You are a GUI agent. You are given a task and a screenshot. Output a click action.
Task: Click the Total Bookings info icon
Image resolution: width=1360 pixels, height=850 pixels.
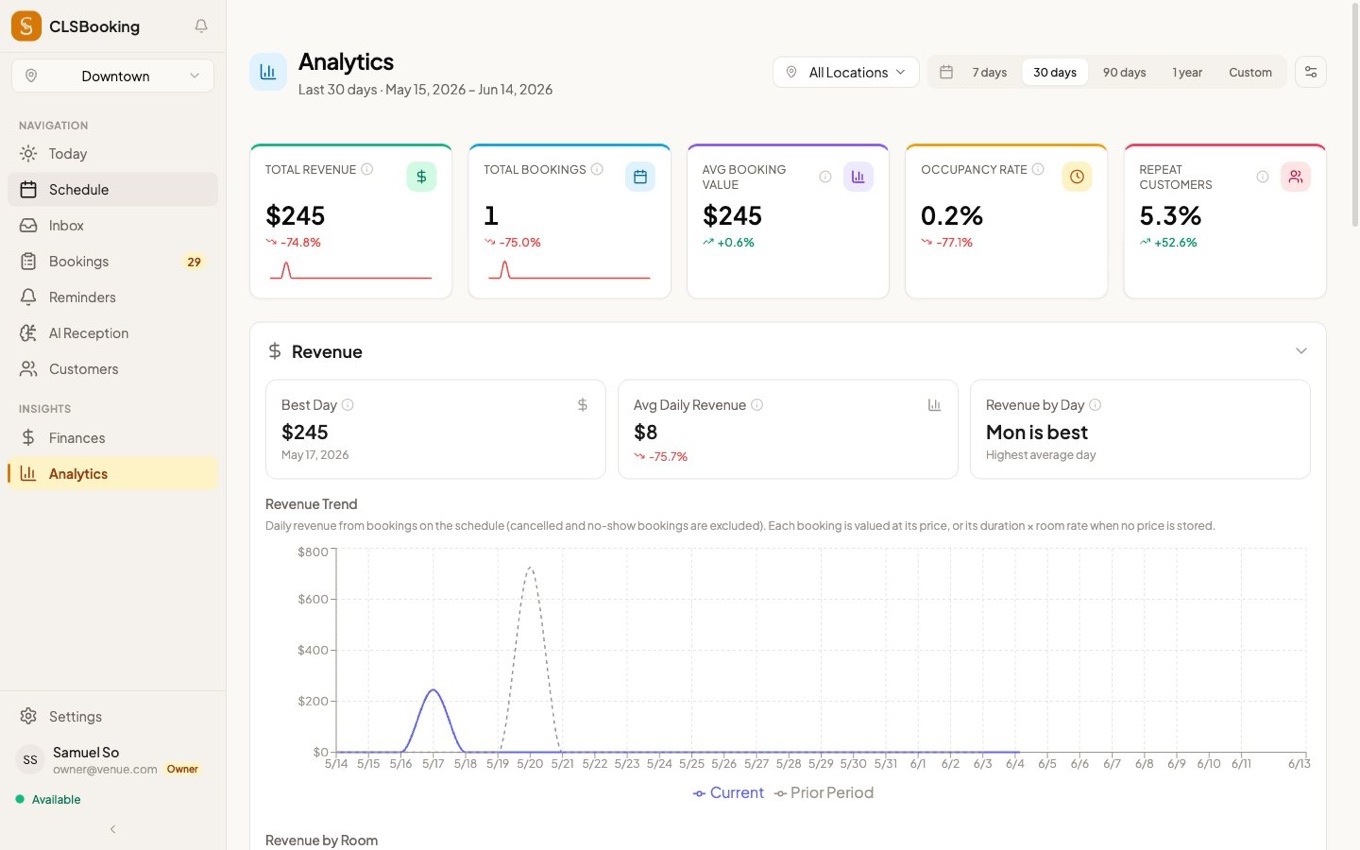(597, 169)
